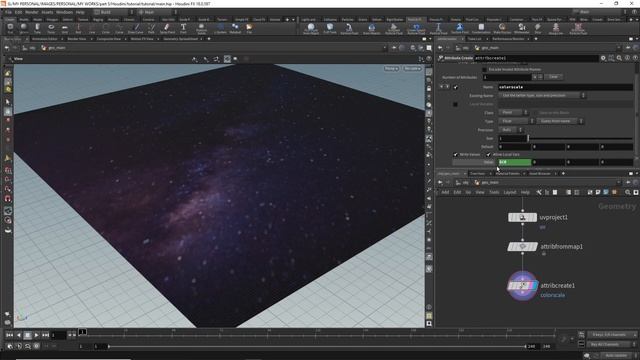Click the play forward button
Viewport: 640px width, 360px height.
tap(37, 335)
